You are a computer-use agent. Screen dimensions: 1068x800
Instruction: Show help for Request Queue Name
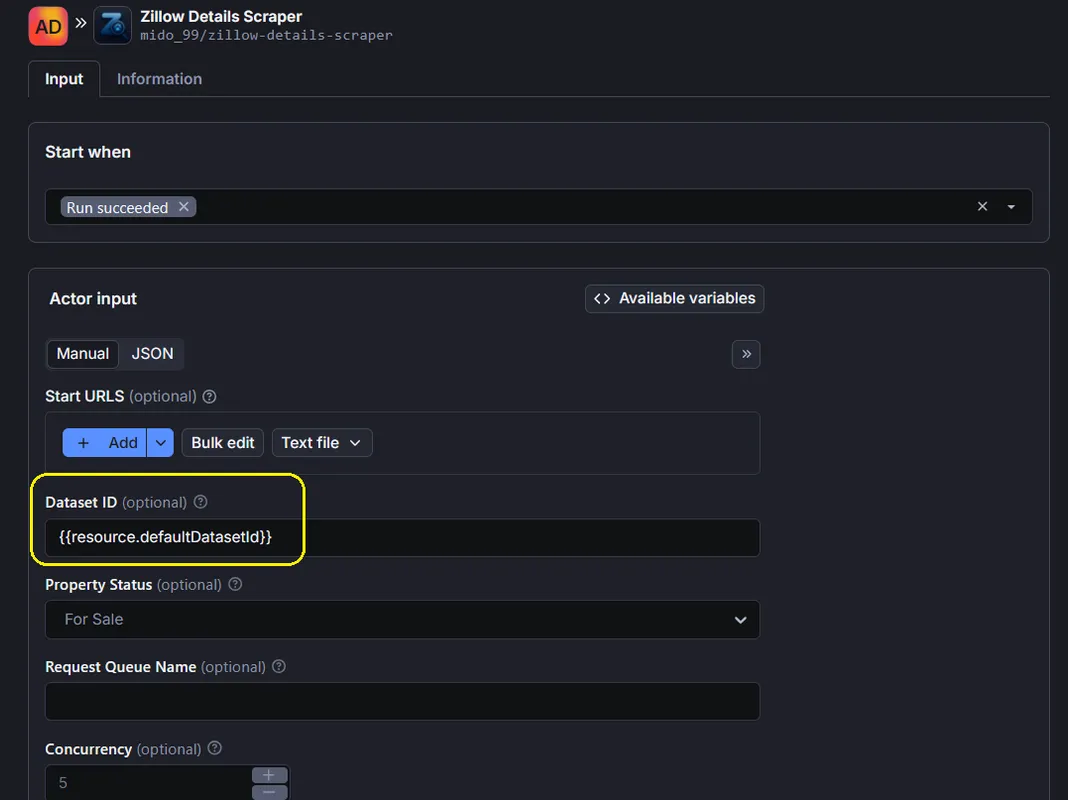[279, 667]
